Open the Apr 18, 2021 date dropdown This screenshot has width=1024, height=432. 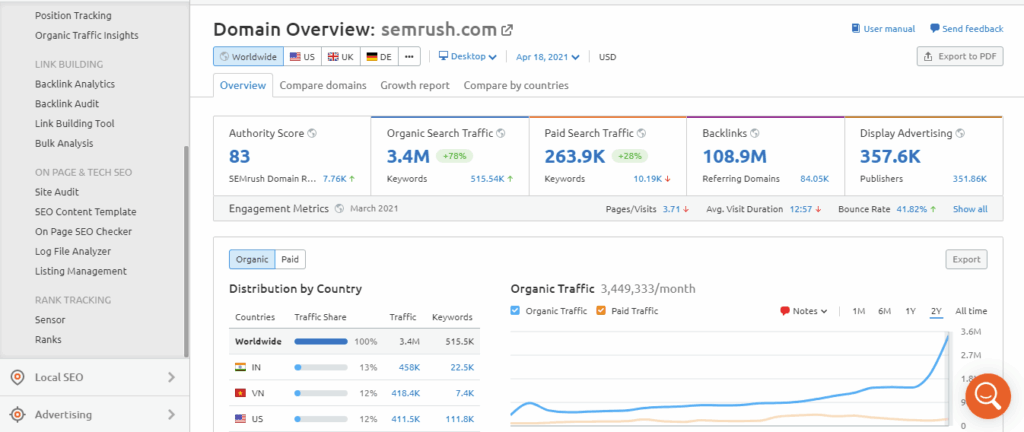coord(550,57)
